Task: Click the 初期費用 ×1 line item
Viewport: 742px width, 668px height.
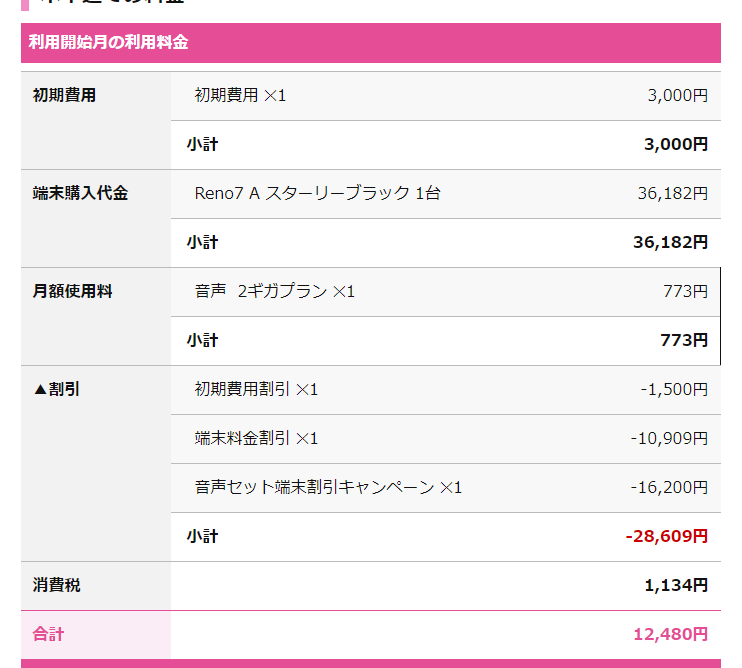Action: point(240,95)
